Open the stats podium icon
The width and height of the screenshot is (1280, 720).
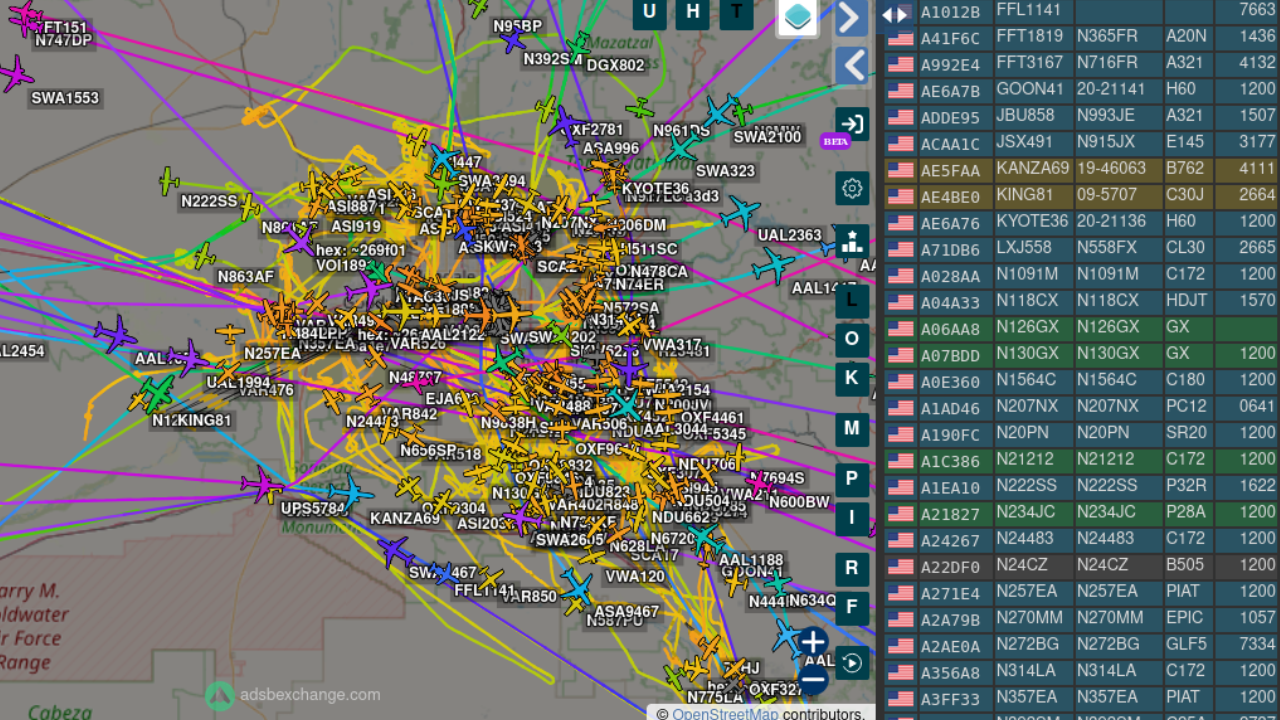[852, 241]
